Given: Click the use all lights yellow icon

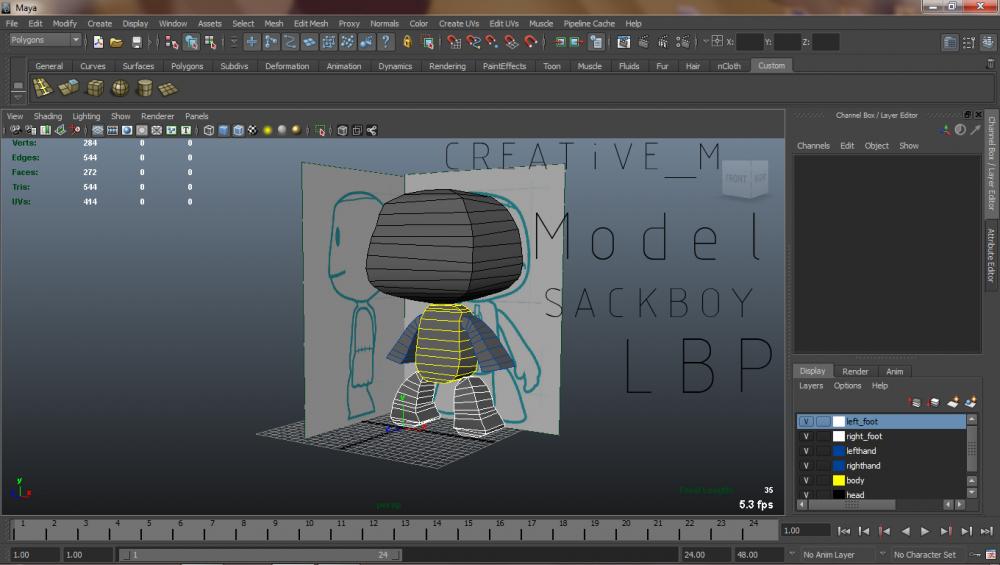Looking at the screenshot, I should (267, 130).
